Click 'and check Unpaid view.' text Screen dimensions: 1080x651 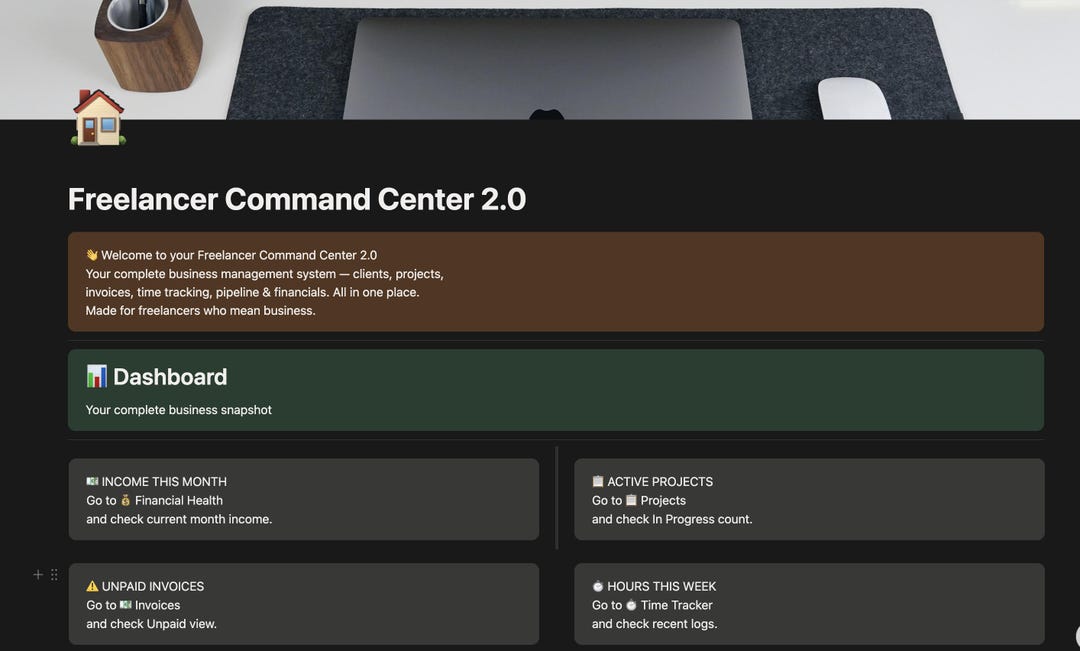tap(152, 623)
